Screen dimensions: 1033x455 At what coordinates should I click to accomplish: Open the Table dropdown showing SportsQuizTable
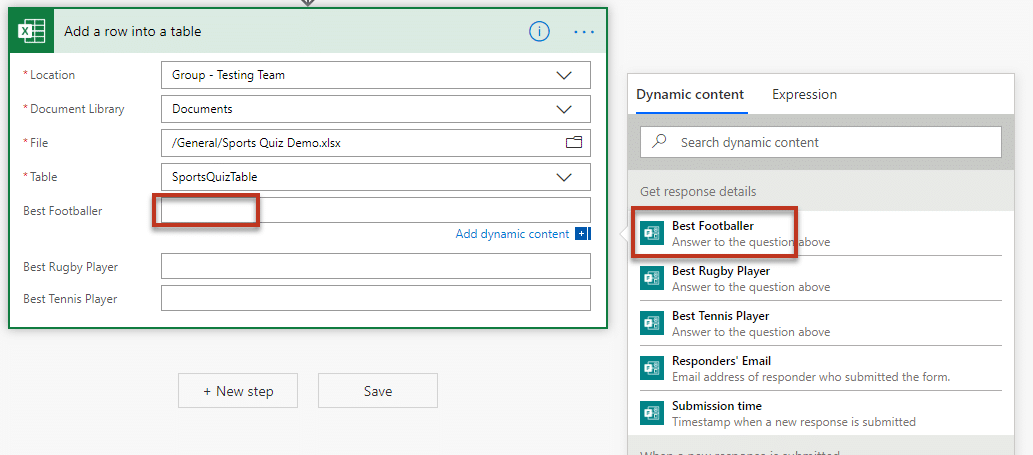[x=564, y=177]
